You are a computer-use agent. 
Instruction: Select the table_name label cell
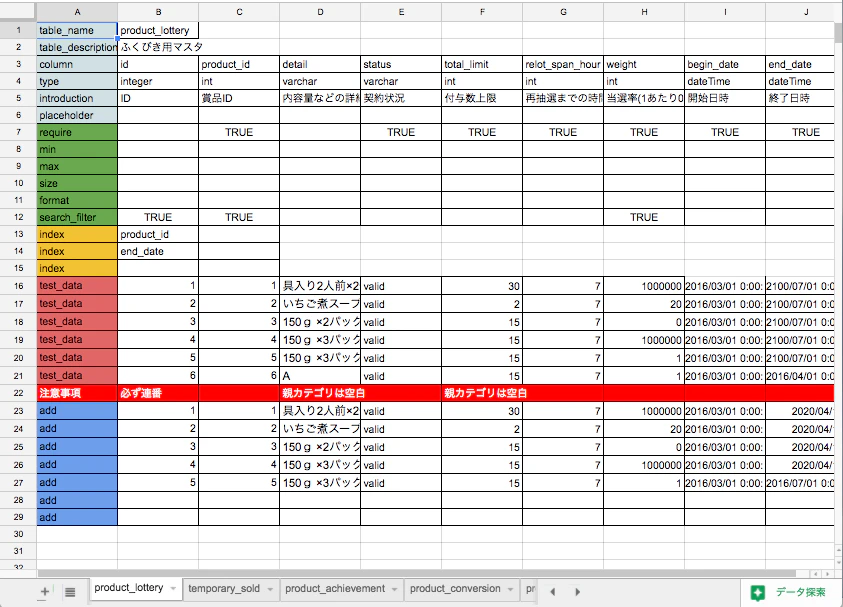[x=77, y=31]
